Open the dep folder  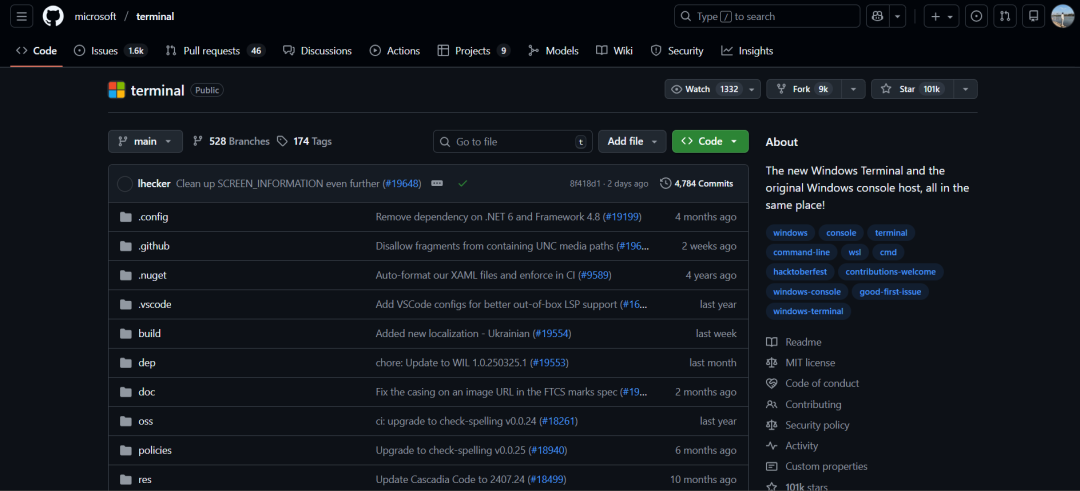point(147,363)
